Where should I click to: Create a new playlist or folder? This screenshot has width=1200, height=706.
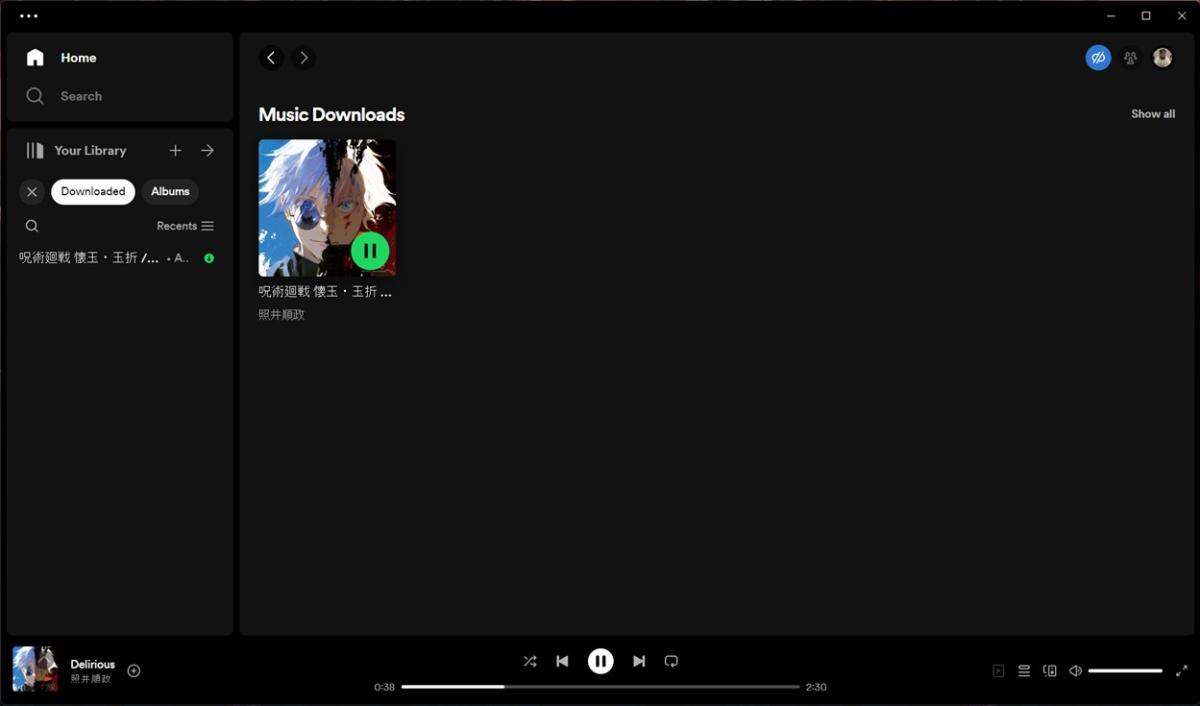click(x=175, y=150)
